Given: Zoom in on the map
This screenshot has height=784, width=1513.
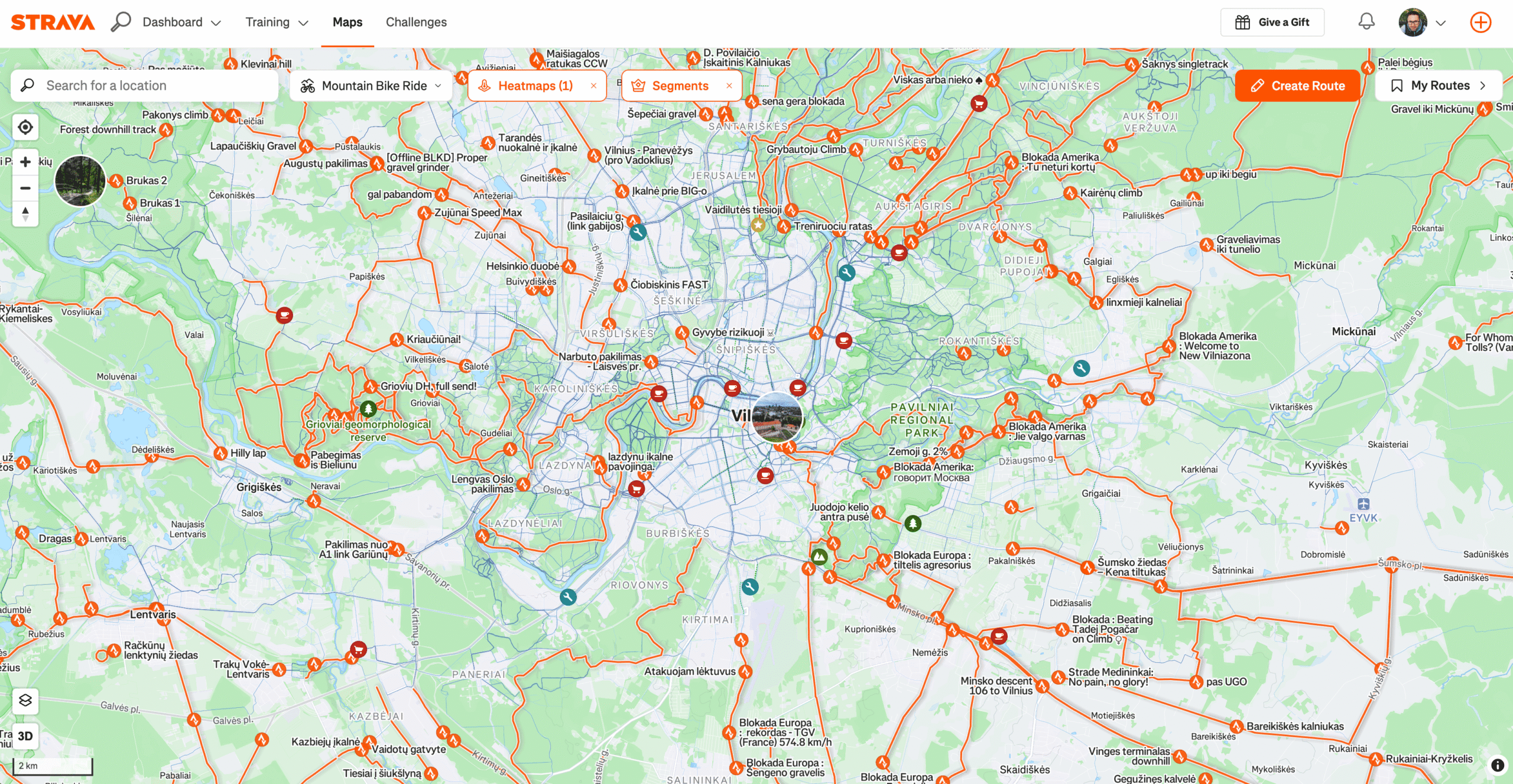Looking at the screenshot, I should (25, 162).
